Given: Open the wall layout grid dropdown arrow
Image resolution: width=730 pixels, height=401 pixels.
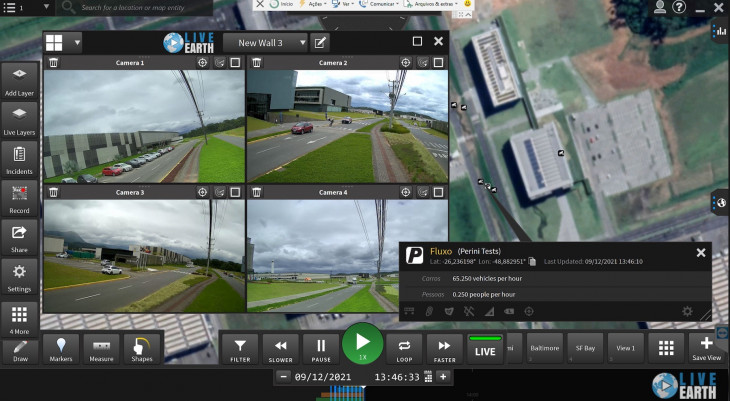Looking at the screenshot, I should tap(77, 43).
